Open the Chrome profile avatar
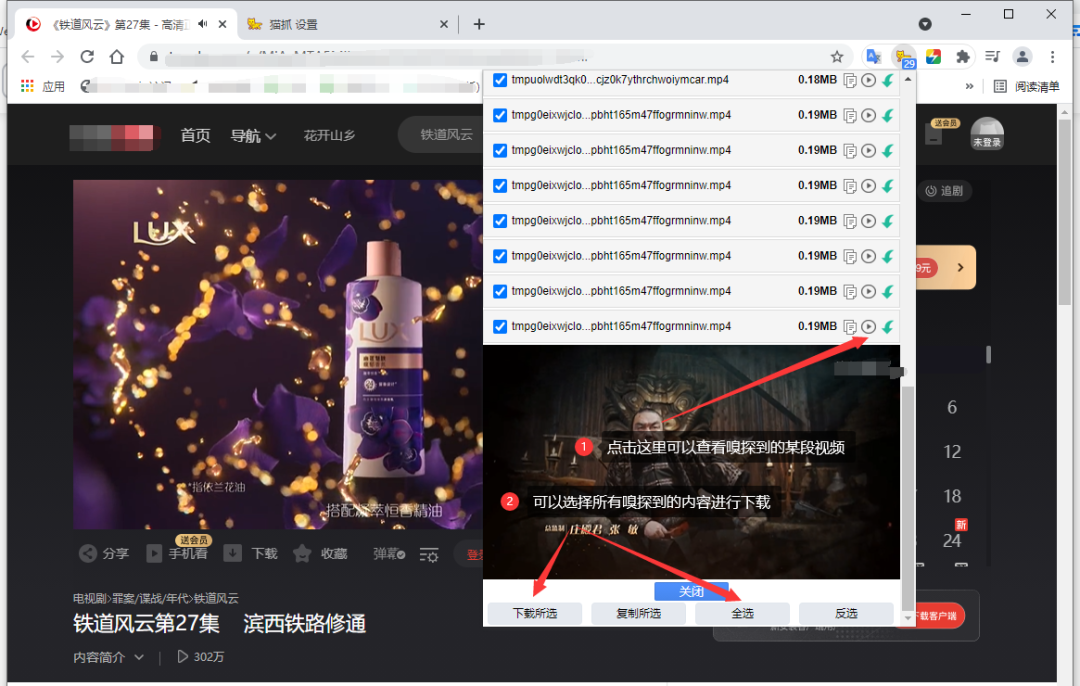Image resolution: width=1080 pixels, height=686 pixels. click(x=1022, y=57)
